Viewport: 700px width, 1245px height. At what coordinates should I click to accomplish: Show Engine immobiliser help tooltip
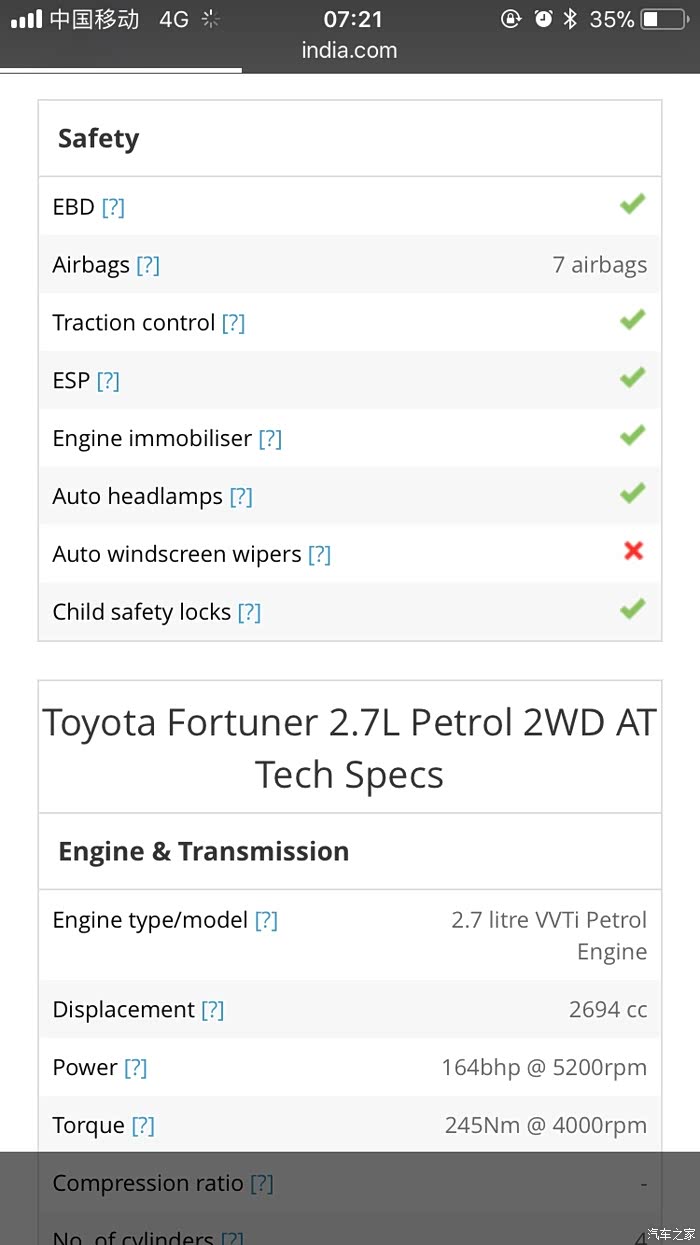coord(270,439)
